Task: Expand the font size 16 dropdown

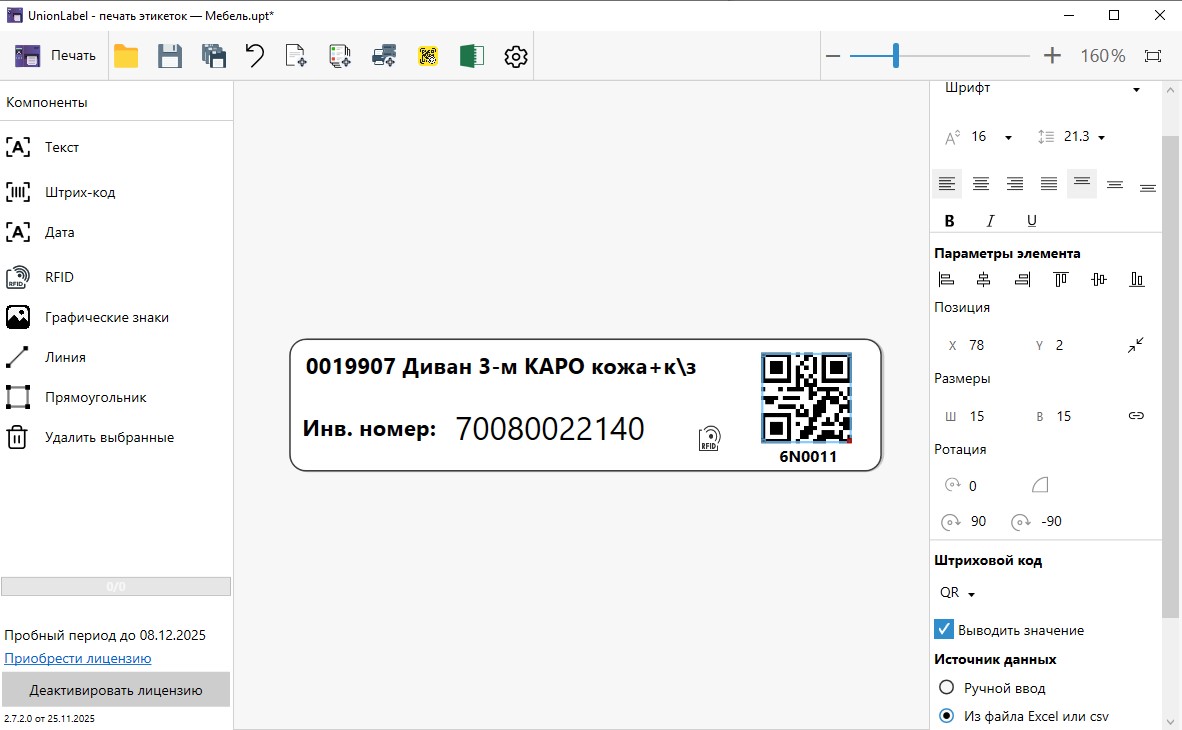Action: [x=1008, y=136]
